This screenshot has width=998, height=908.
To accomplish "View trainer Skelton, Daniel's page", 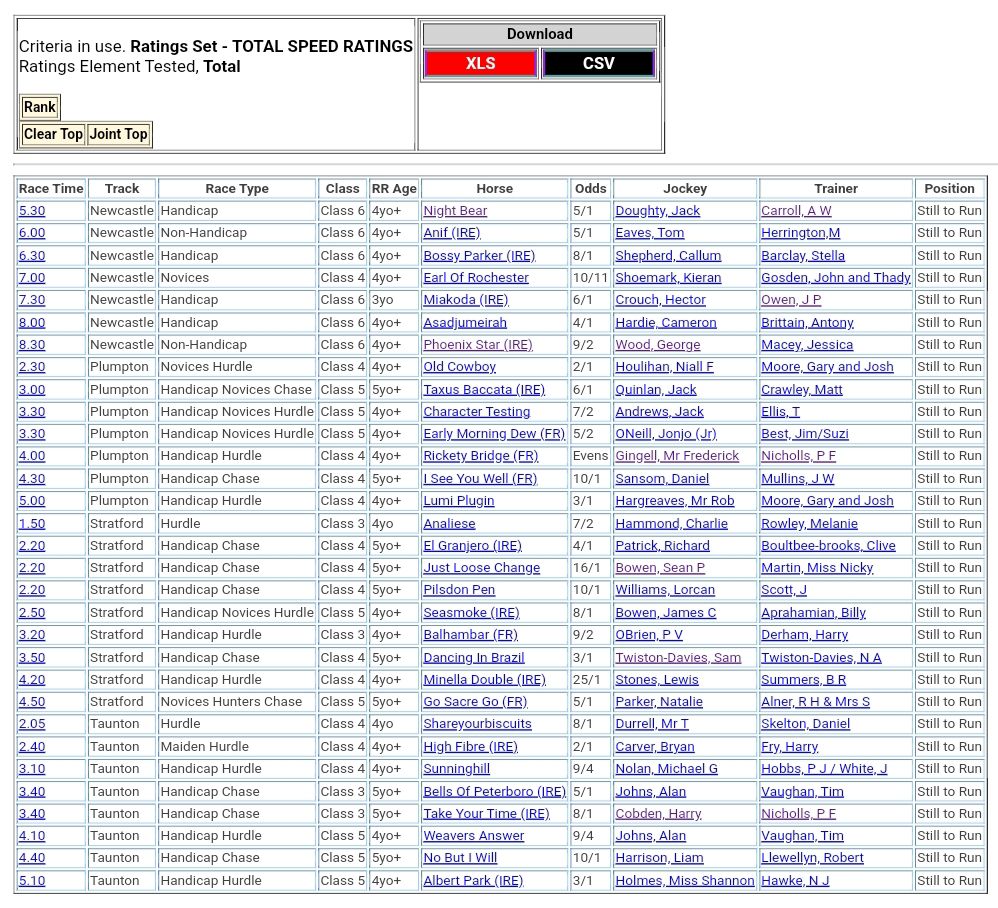I will (805, 724).
